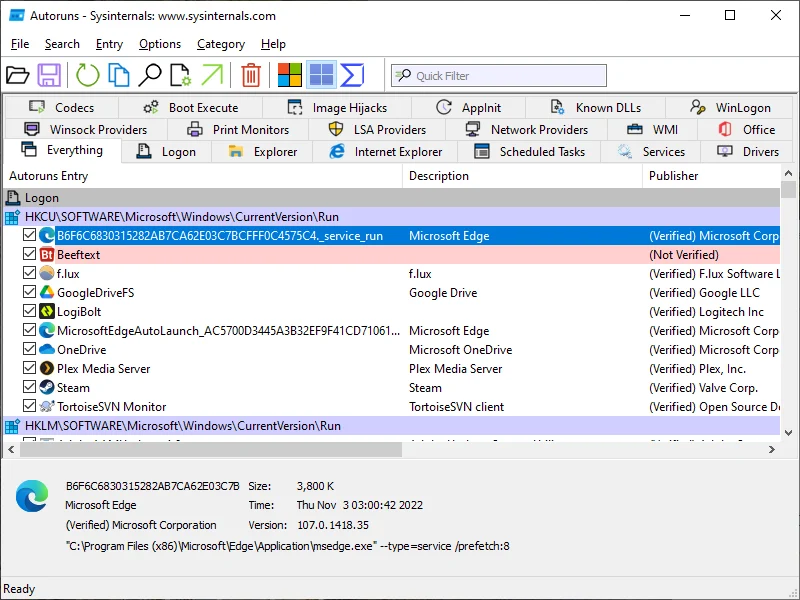Screen dimensions: 800x600
Task: Expand the HKLM CurrentVersion Run section
Action: click(11, 425)
